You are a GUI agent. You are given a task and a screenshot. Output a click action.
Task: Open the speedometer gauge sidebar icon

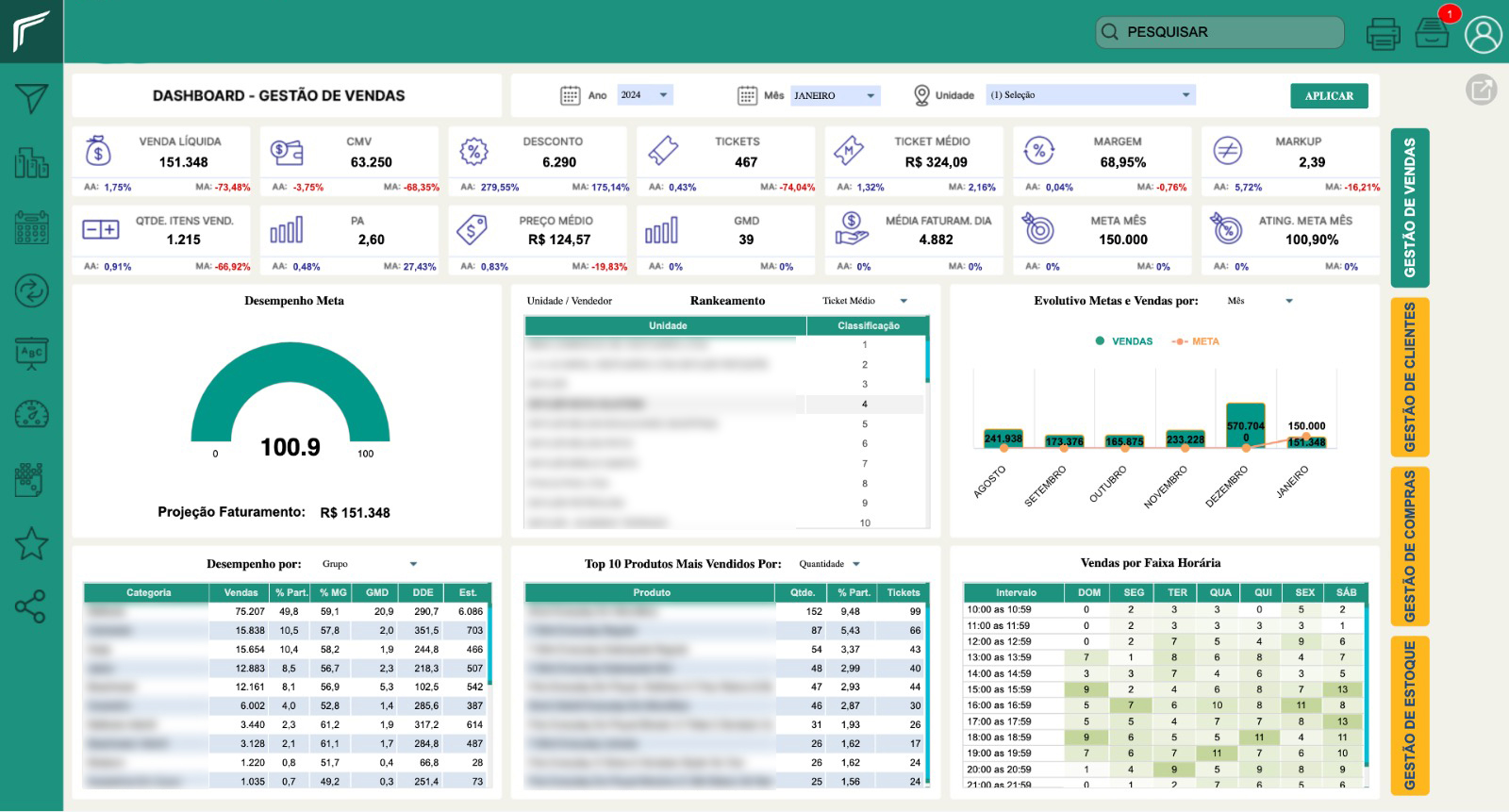click(31, 414)
